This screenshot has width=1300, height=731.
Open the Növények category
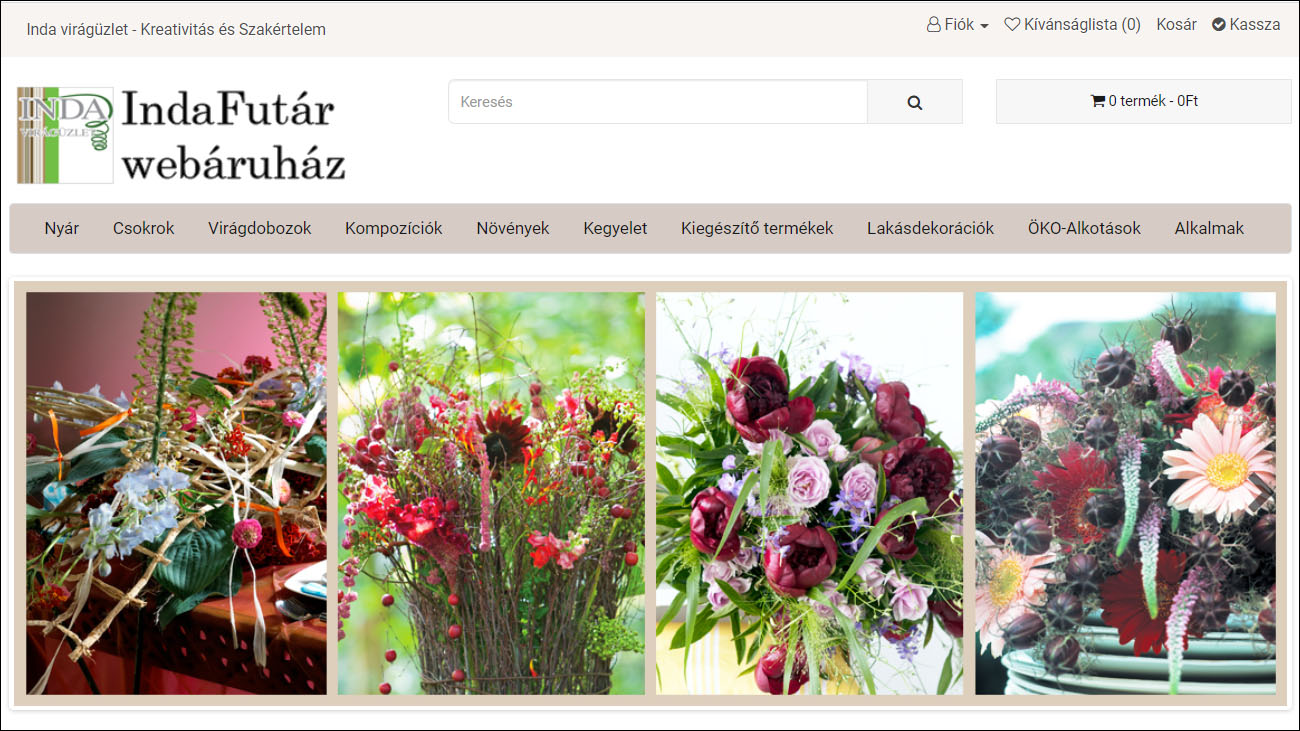point(513,228)
